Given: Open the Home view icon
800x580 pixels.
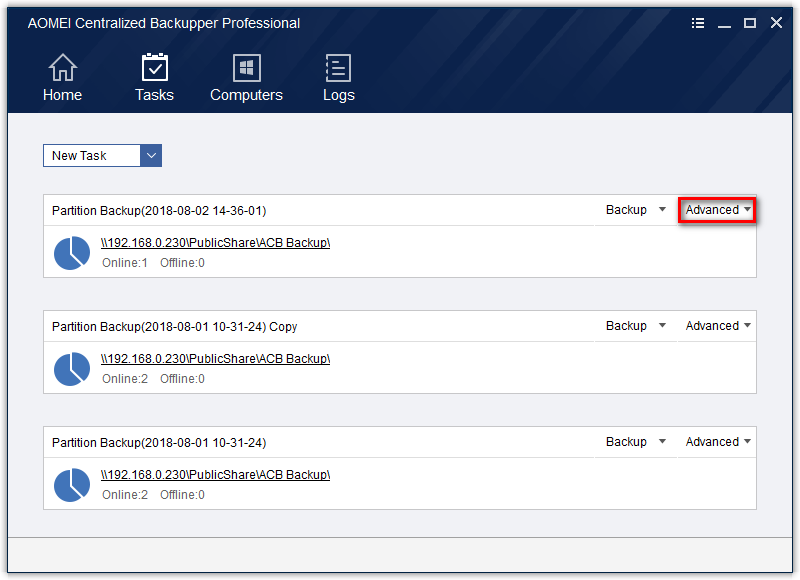Looking at the screenshot, I should 63,68.
